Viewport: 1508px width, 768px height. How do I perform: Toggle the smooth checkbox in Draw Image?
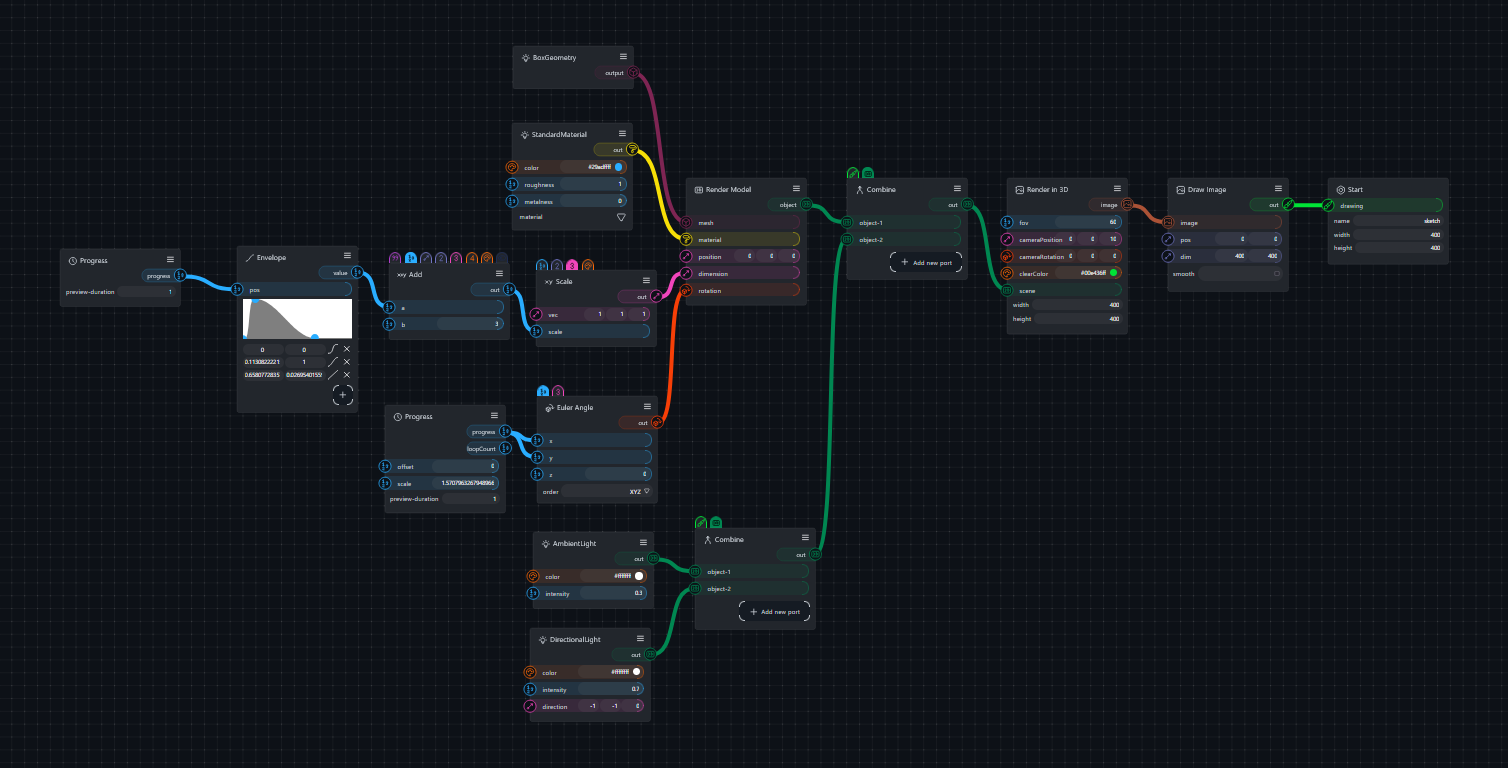click(1276, 274)
